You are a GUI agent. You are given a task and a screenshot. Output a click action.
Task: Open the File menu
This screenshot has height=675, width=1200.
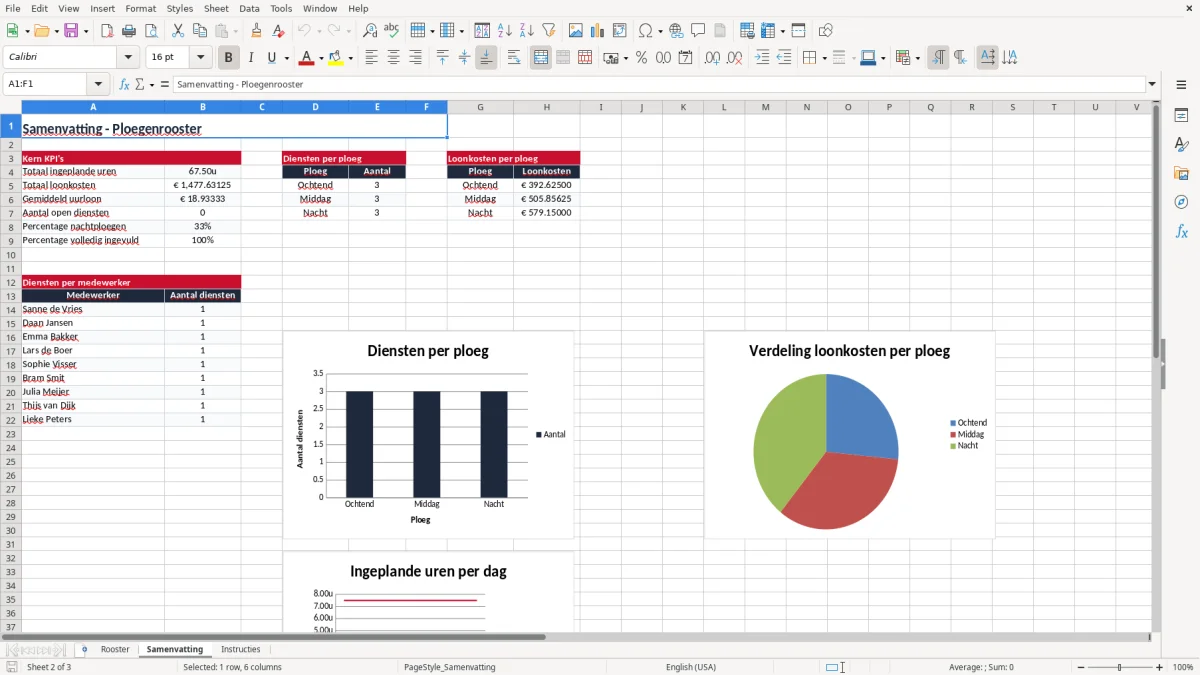[x=13, y=8]
